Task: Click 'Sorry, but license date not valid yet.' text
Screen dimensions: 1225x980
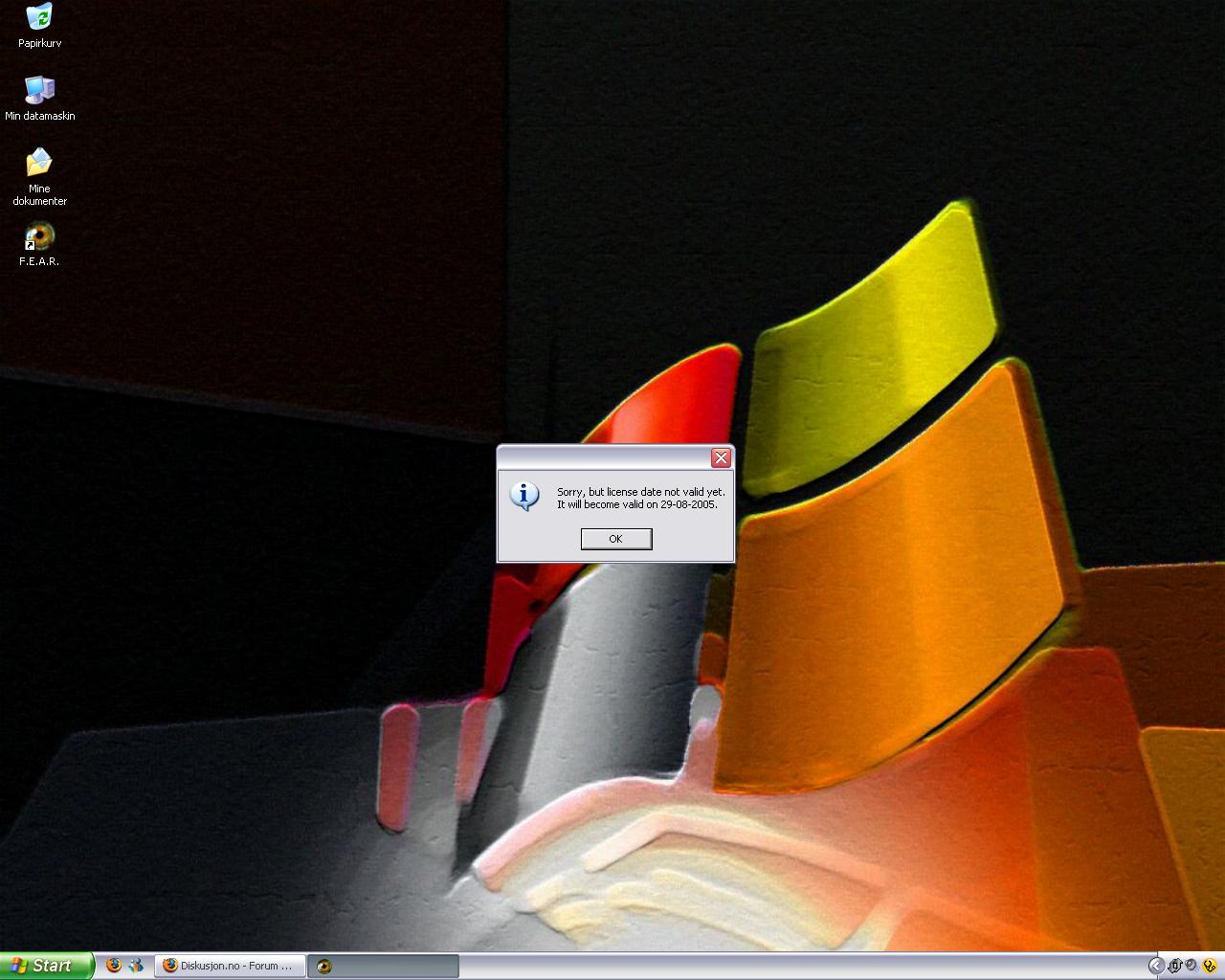Action: 641,492
